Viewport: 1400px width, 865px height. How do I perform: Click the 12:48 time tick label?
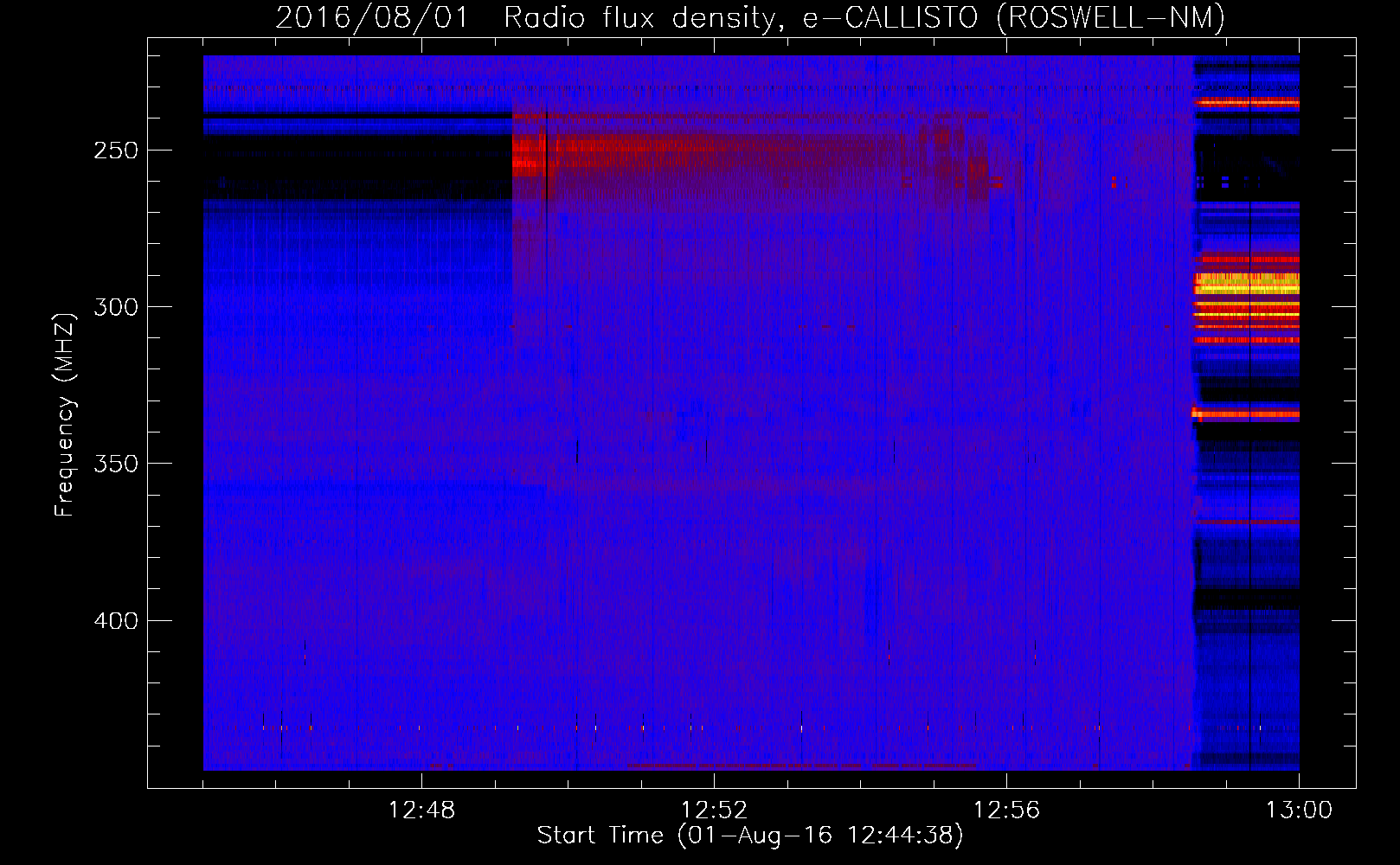point(421,811)
